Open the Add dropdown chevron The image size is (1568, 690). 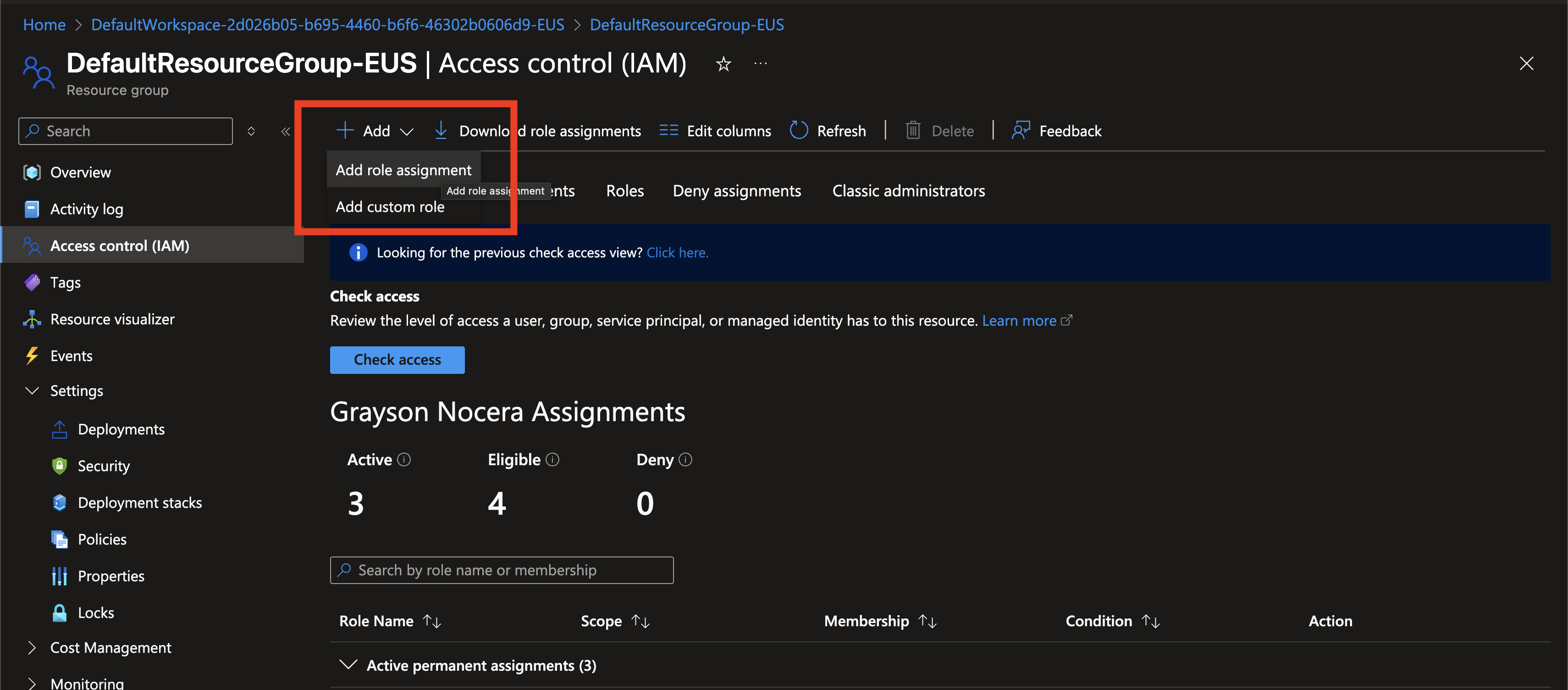tap(407, 132)
